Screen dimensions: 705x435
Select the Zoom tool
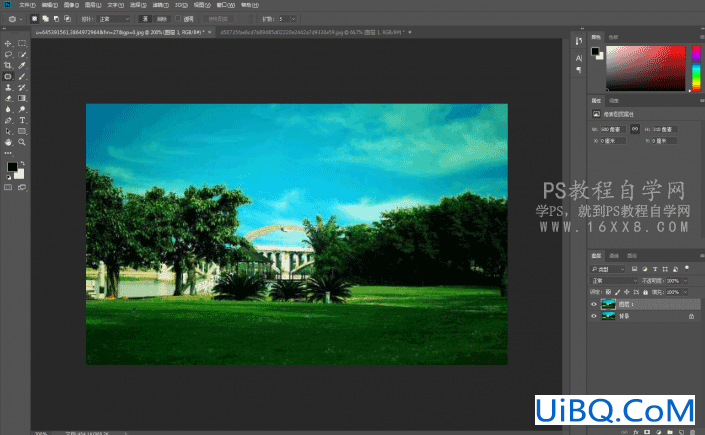(22, 142)
